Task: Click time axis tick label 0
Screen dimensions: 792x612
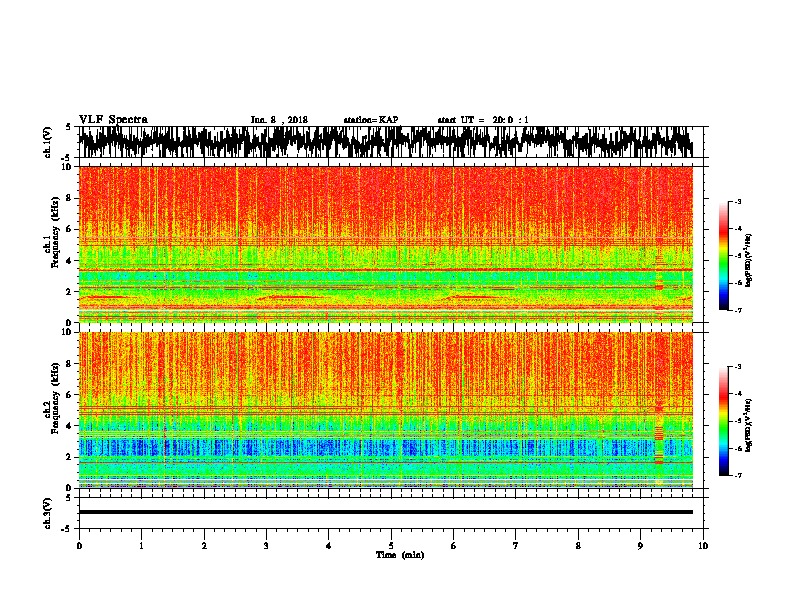Action: pos(79,546)
